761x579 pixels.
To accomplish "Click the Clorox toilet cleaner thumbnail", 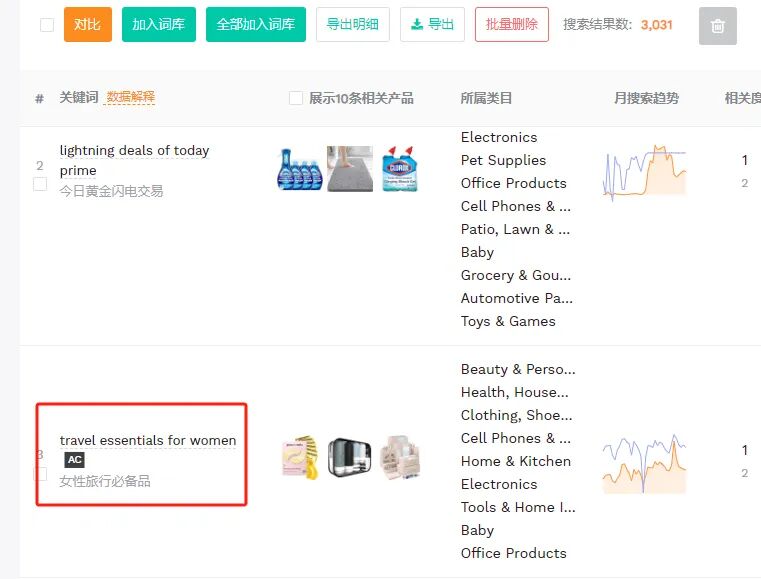I will [400, 169].
